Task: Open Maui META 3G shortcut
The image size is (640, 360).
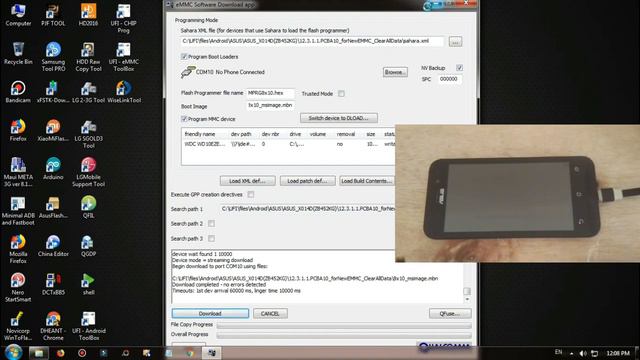Action: pos(18,172)
